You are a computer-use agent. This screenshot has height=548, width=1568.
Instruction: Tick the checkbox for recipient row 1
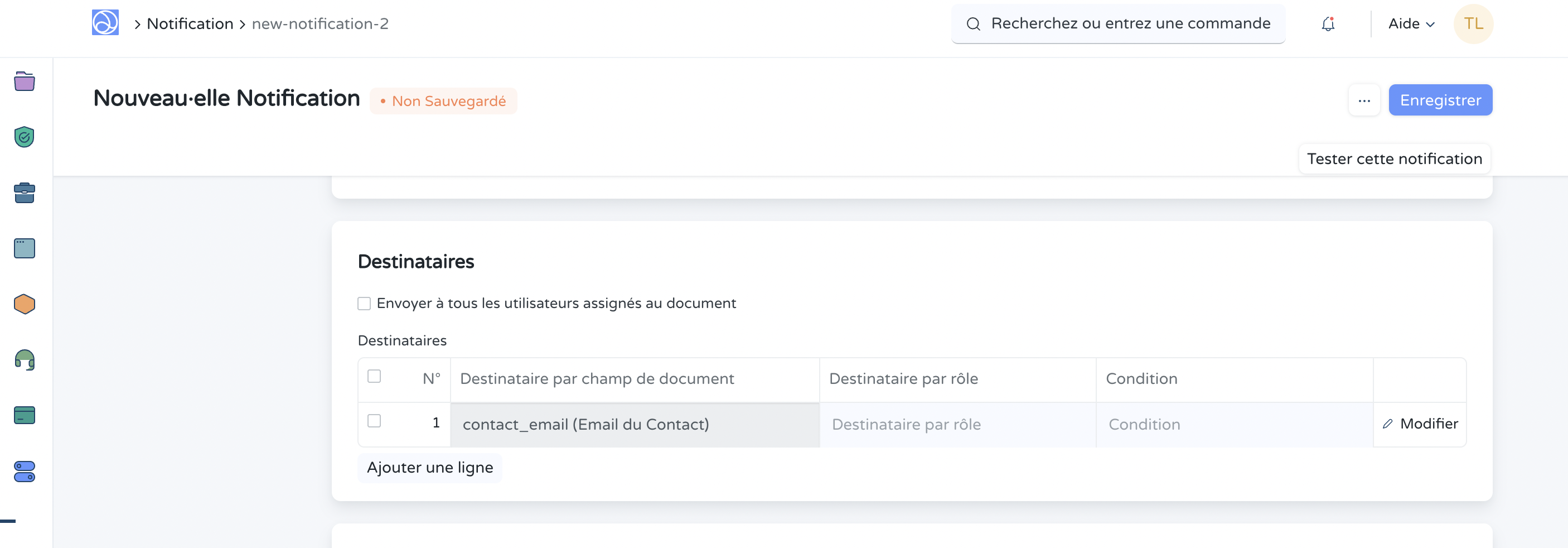pos(374,421)
